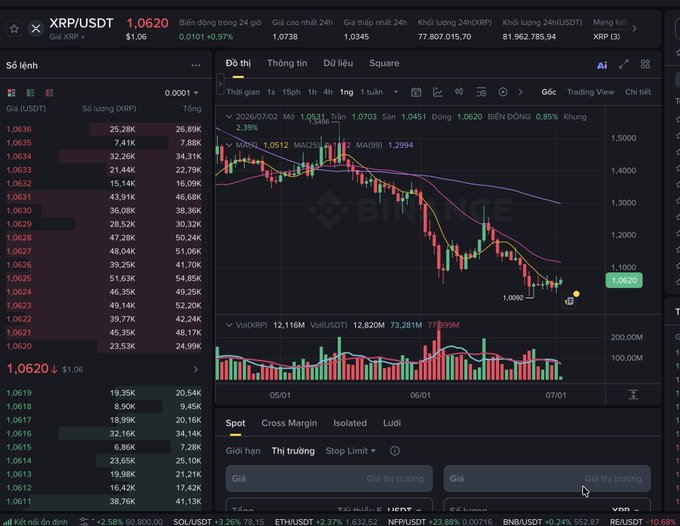Screen dimensions: 680x526
Task: Choose Giới hạn limit order type
Action: pyautogui.click(x=243, y=451)
